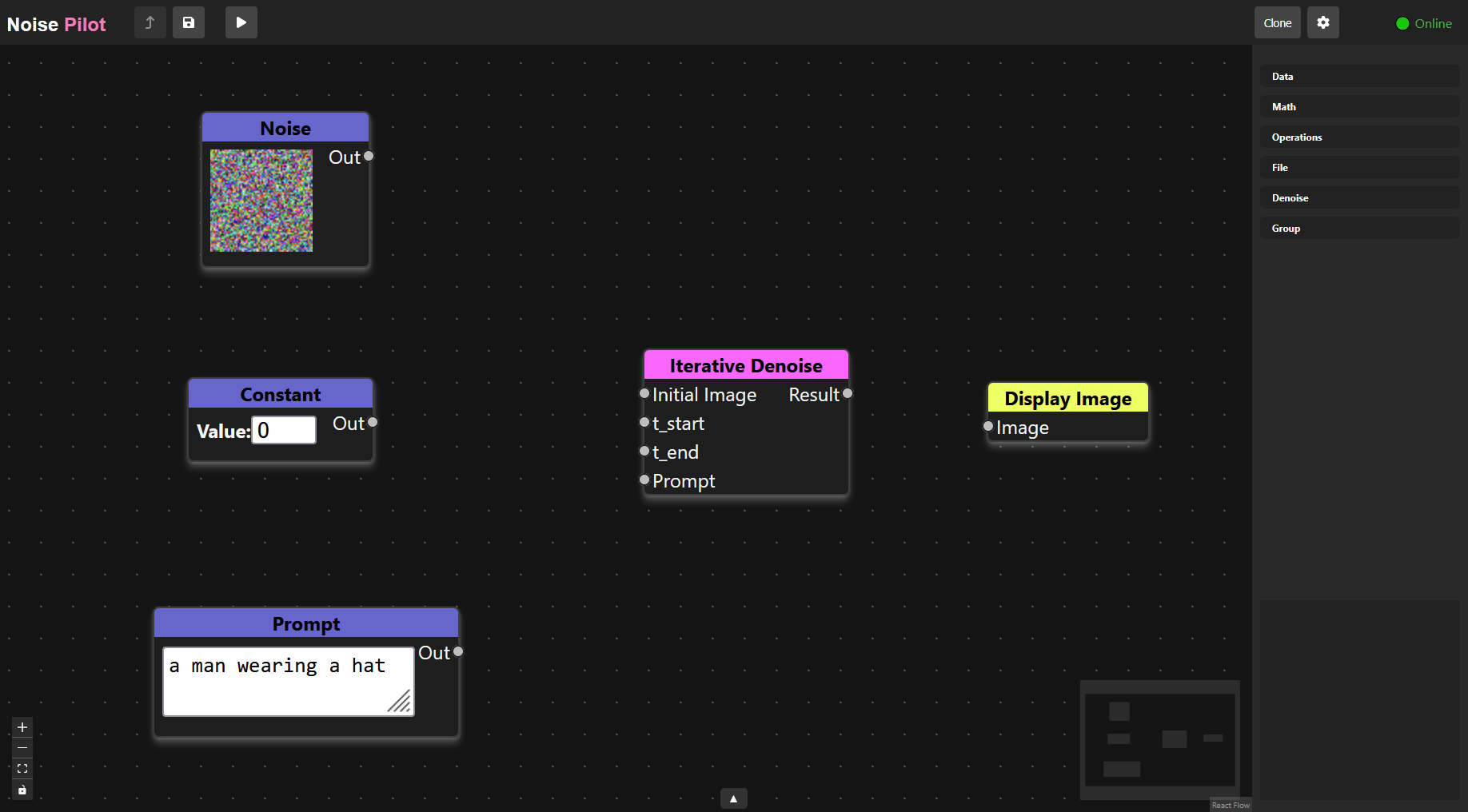Click the upload arrow icon in the toolbar
The height and width of the screenshot is (812, 1468).
150,22
